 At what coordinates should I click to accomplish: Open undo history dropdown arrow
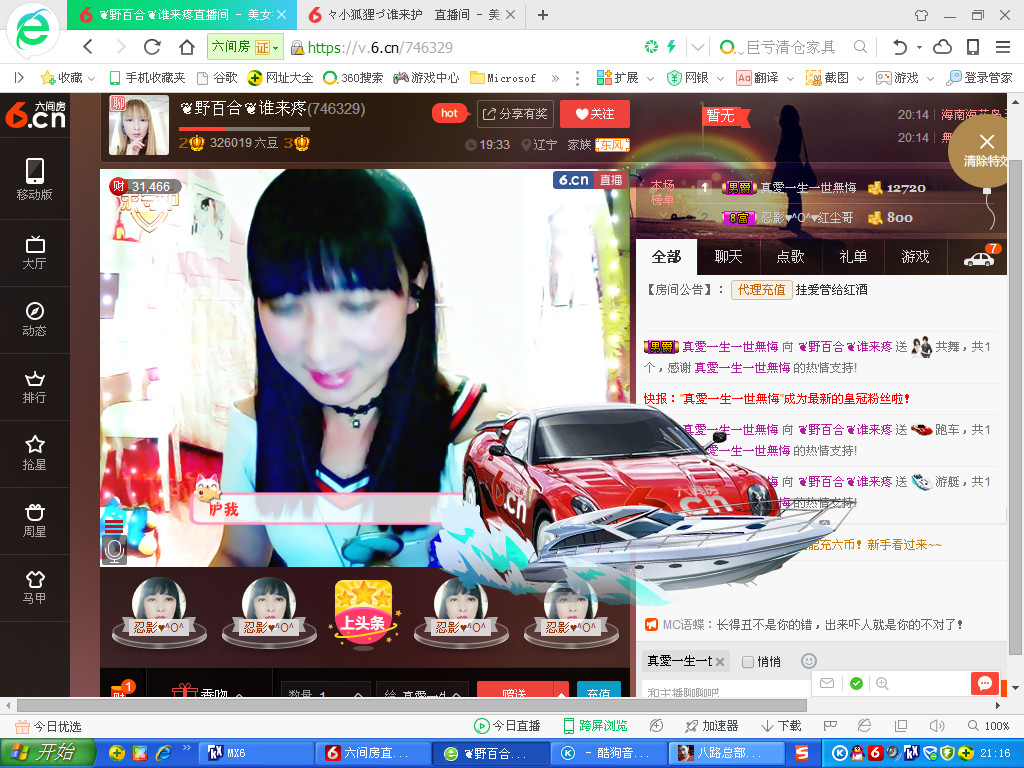pyautogui.click(x=920, y=47)
